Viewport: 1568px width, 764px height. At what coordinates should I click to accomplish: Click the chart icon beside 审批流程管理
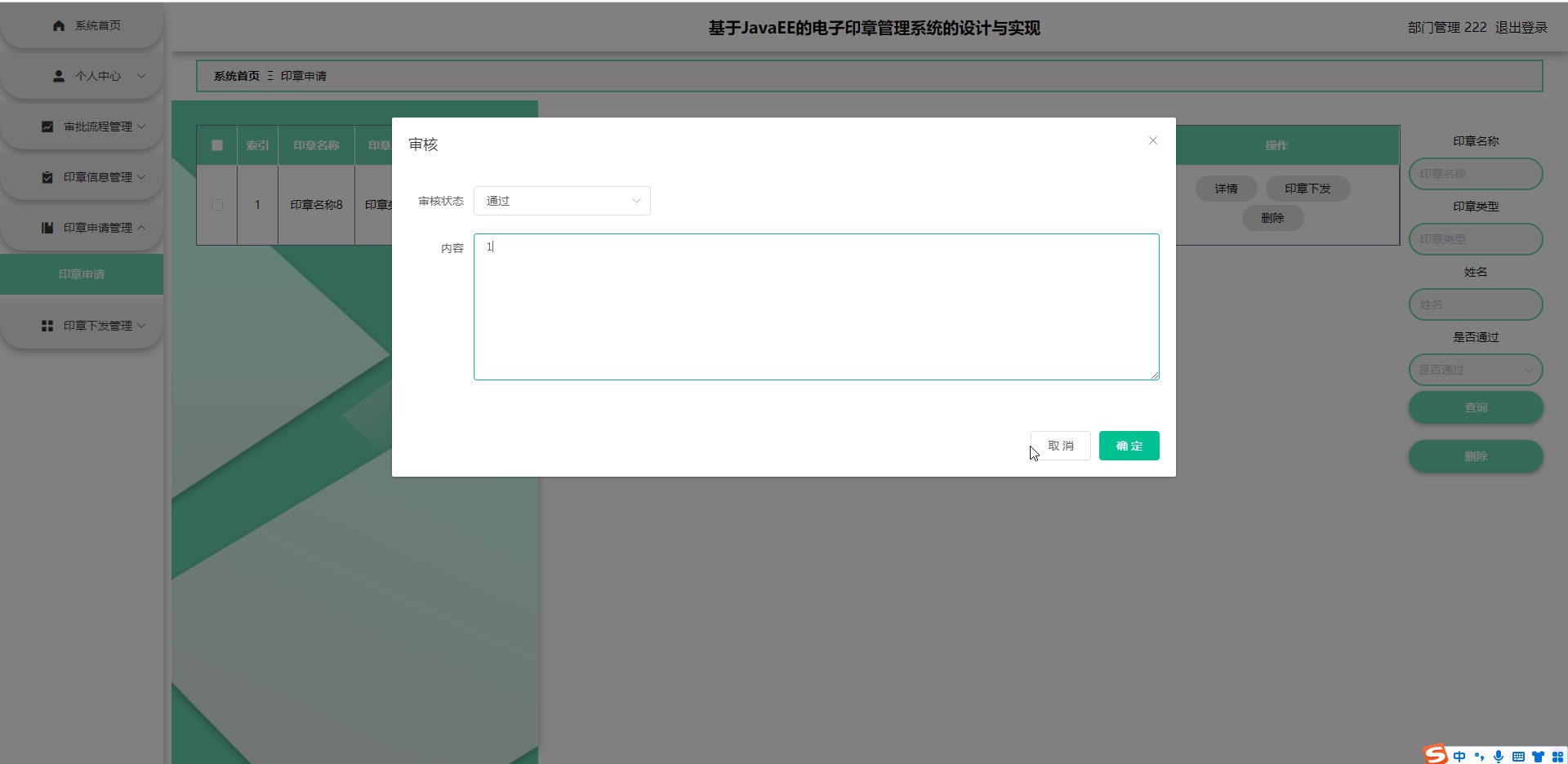point(47,127)
